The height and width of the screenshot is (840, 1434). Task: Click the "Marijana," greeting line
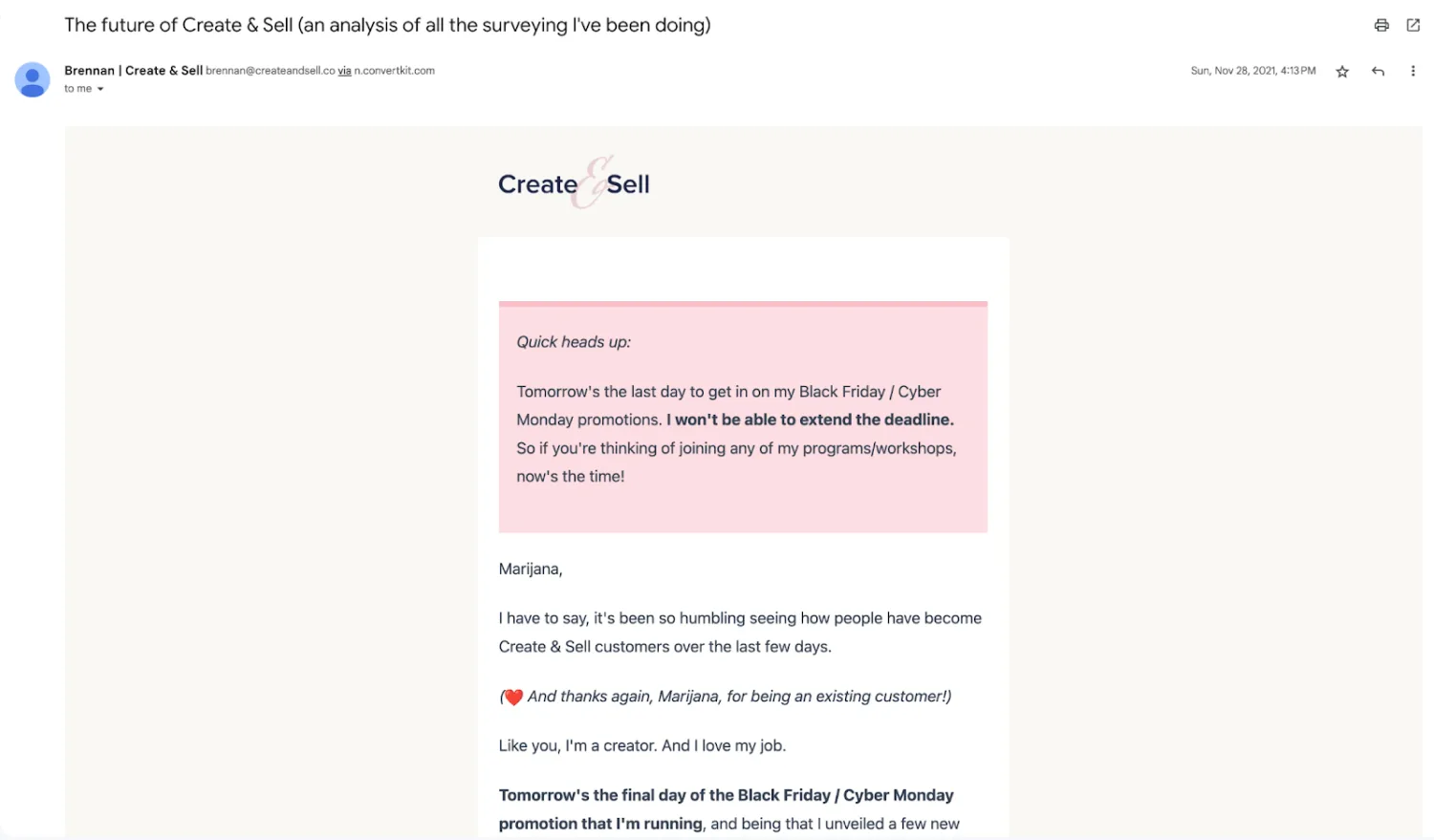tap(531, 570)
